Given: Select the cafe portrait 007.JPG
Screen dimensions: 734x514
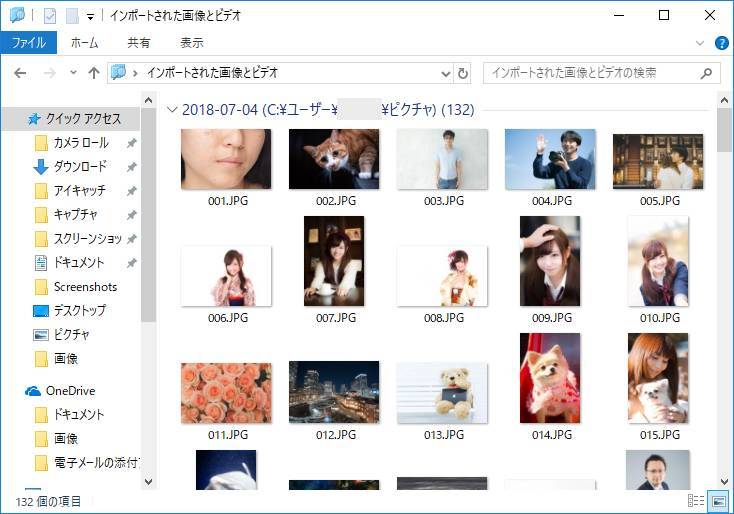Looking at the screenshot, I should 334,261.
